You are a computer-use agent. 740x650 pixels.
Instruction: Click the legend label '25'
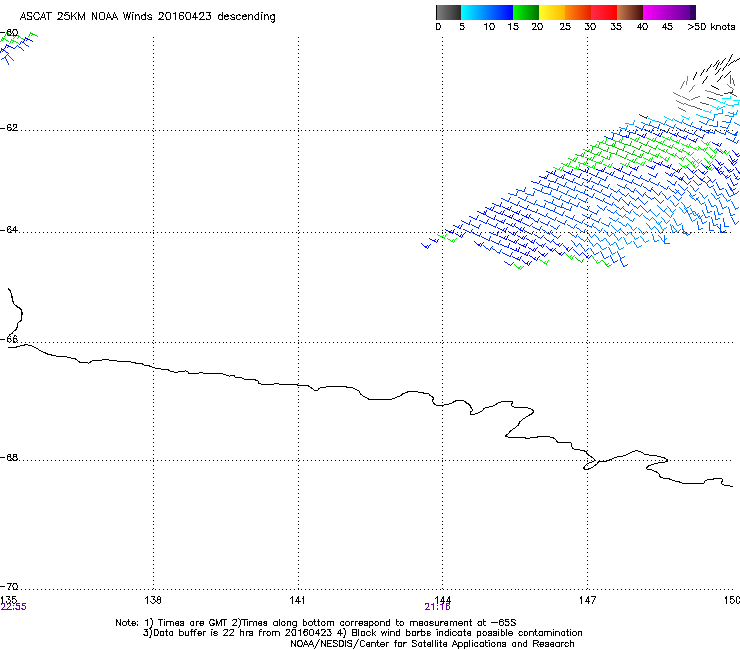pyautogui.click(x=565, y=27)
